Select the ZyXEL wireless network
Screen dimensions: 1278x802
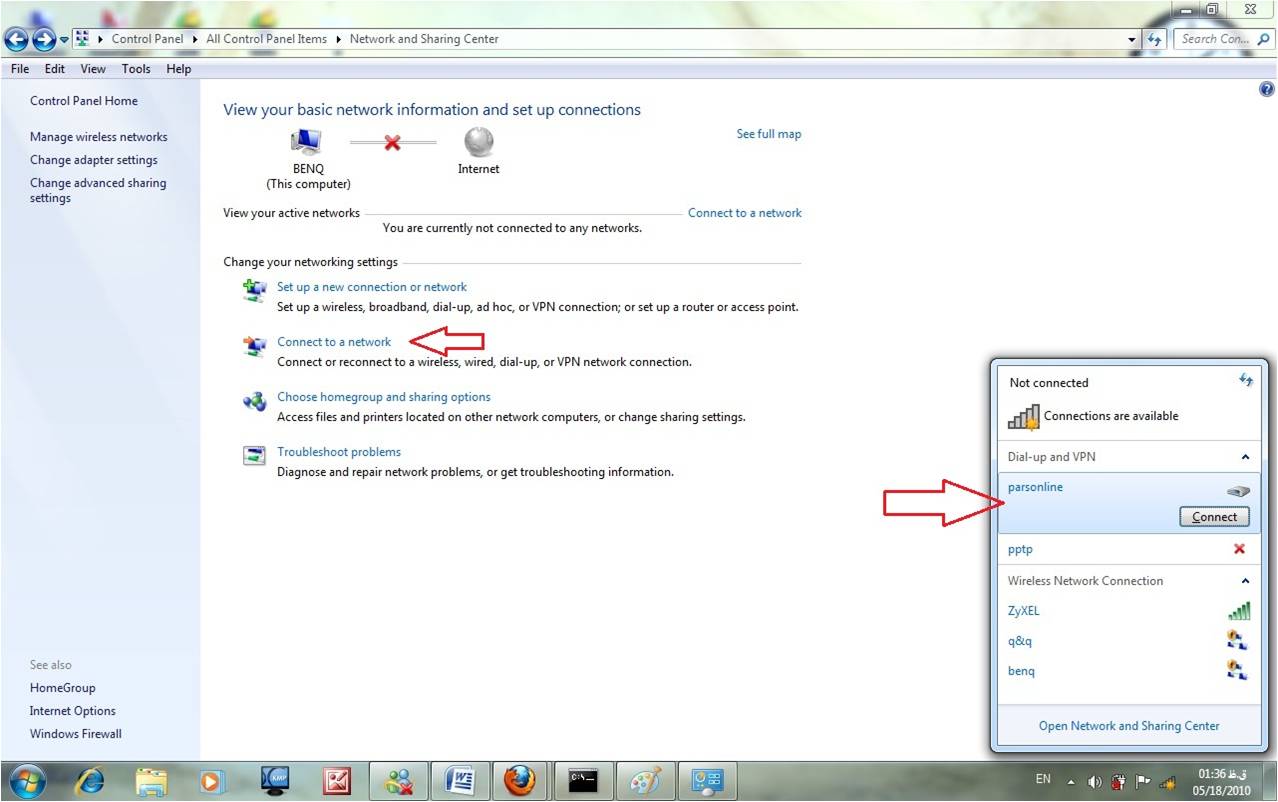pyautogui.click(x=1130, y=611)
